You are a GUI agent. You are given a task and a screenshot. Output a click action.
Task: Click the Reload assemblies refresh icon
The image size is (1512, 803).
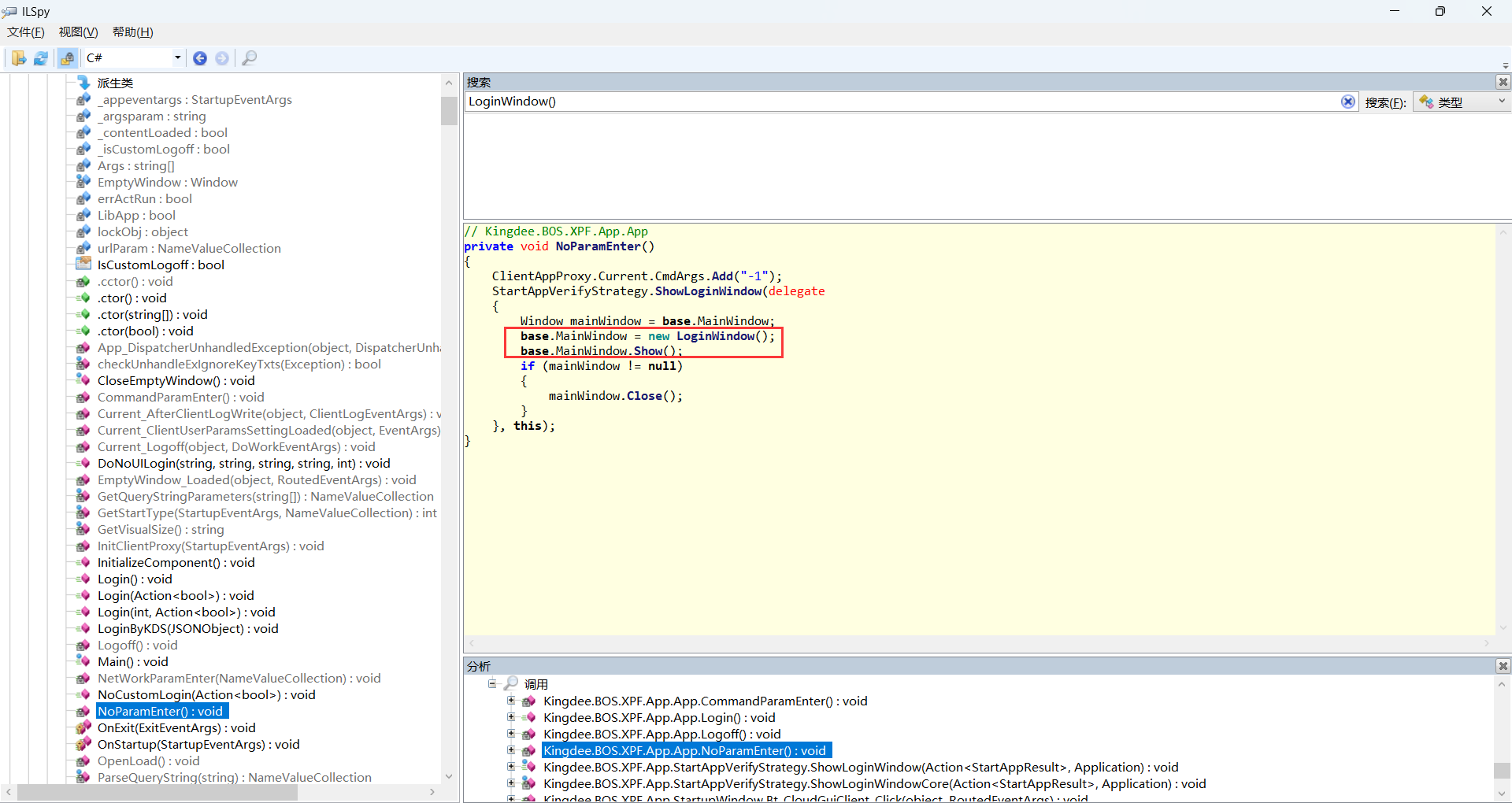(41, 58)
